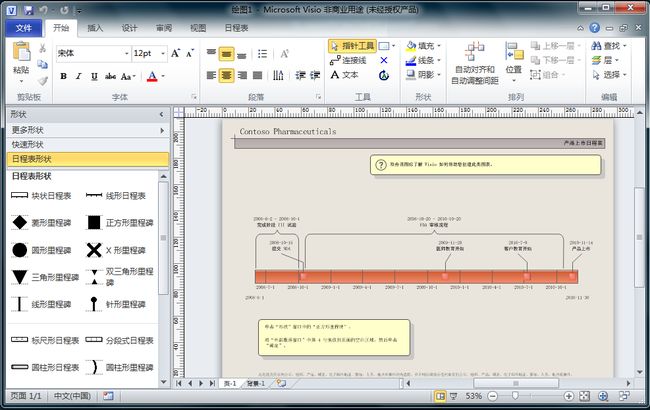
Task: Click the Fit Page to Window icon
Action: [585, 396]
